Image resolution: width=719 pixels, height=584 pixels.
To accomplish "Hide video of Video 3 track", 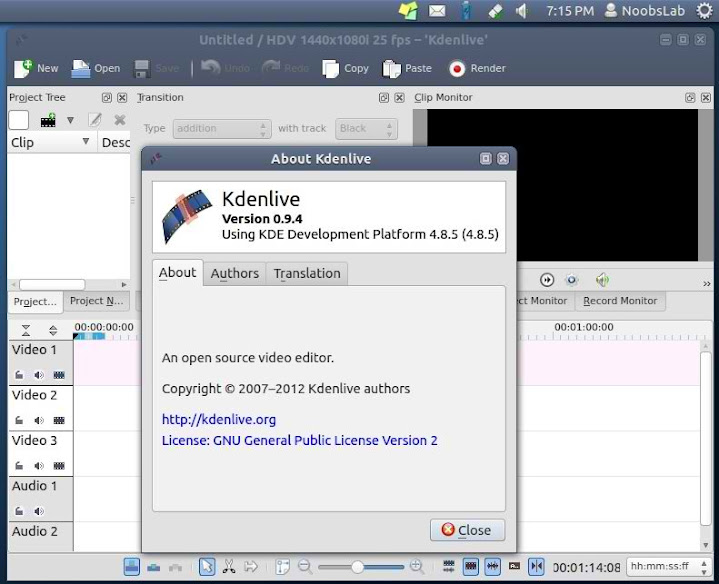I will [x=59, y=466].
